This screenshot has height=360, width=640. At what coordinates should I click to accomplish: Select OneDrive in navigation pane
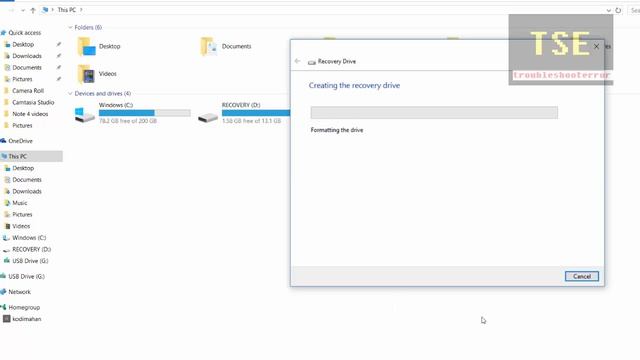20,141
